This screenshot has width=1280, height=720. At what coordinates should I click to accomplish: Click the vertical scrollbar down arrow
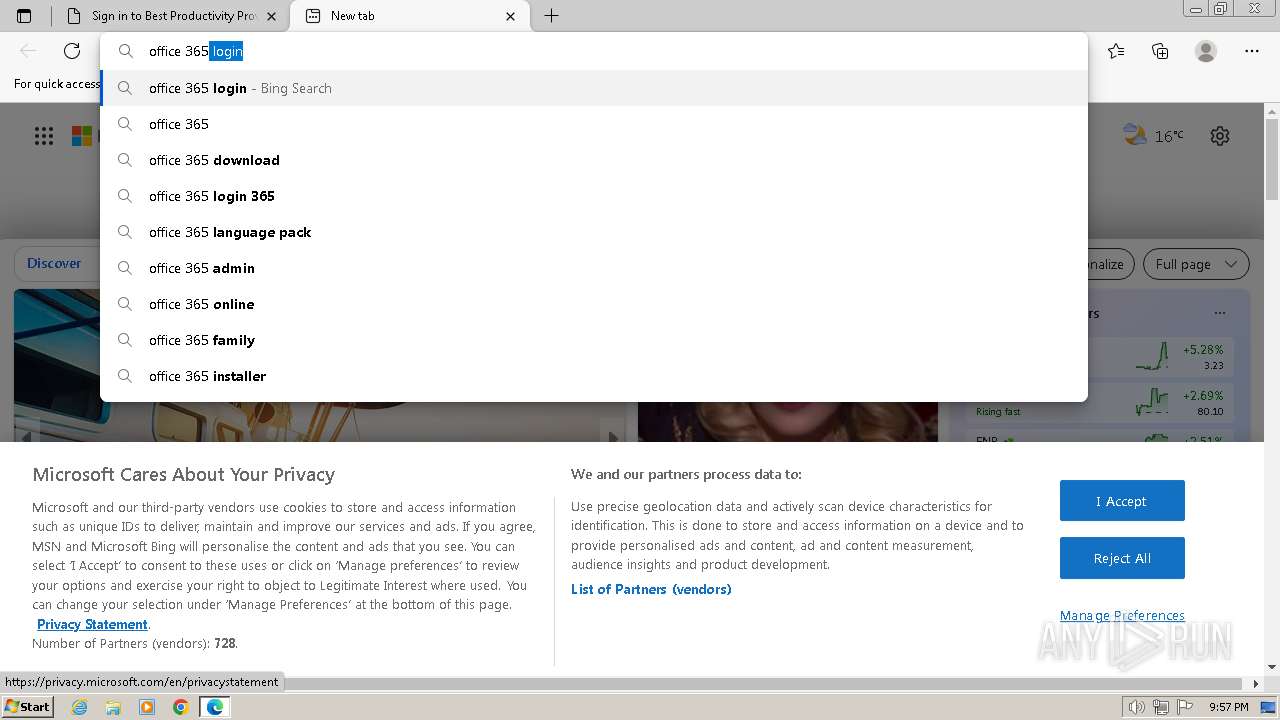(x=1272, y=667)
